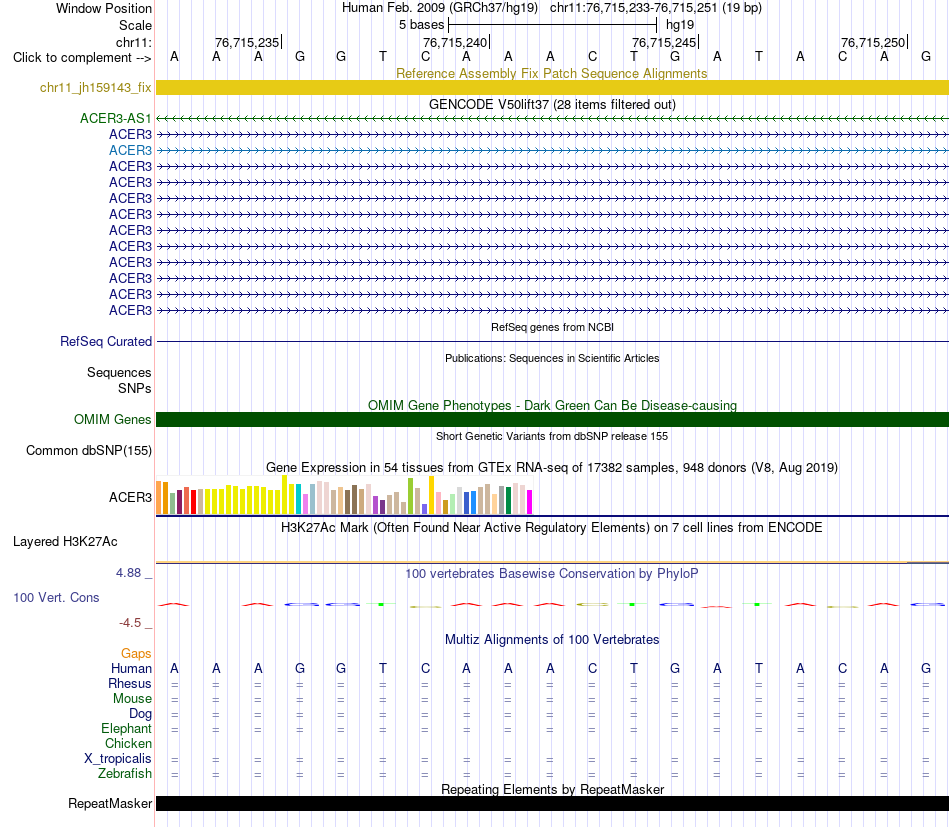Click the 100 Vert. Cons label
Viewport: 950px width, 827px height.
(x=56, y=597)
